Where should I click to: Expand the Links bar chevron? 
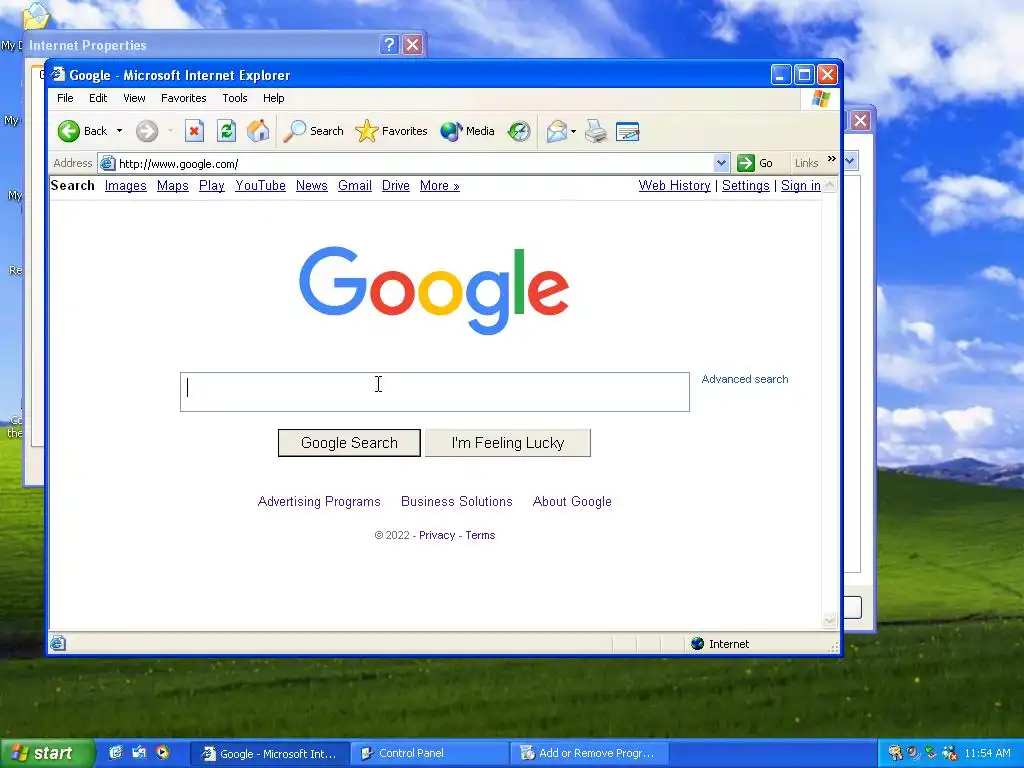pos(831,159)
